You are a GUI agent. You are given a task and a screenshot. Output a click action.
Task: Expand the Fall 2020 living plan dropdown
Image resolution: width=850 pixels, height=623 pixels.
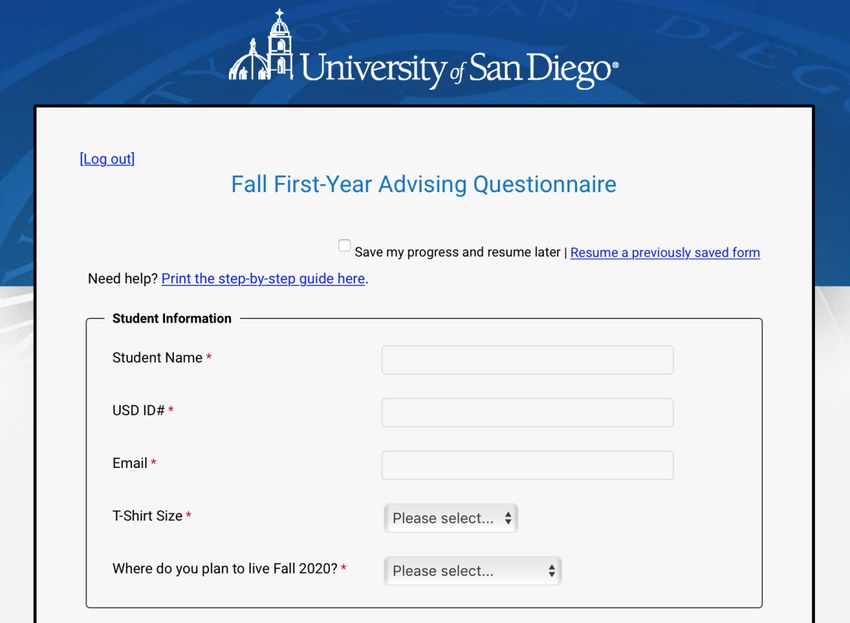(x=473, y=570)
